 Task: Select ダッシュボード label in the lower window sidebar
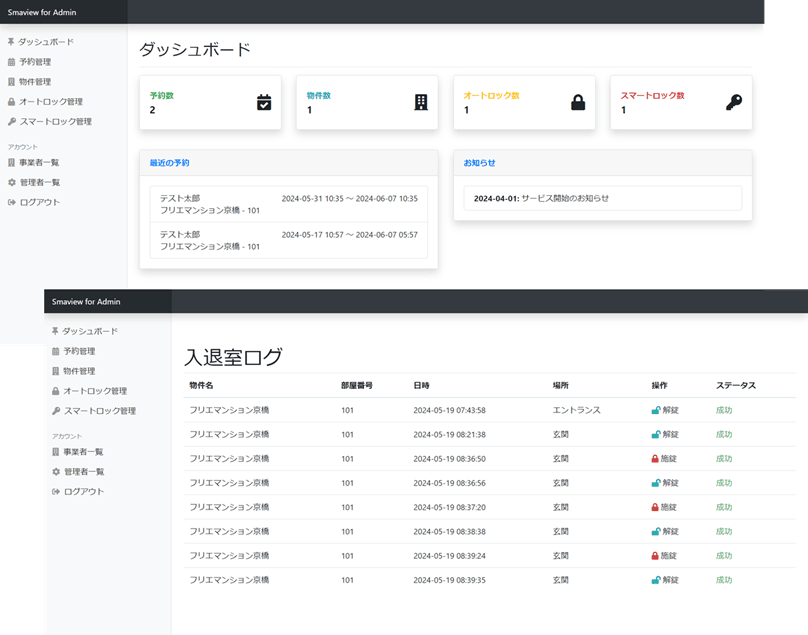pos(90,331)
